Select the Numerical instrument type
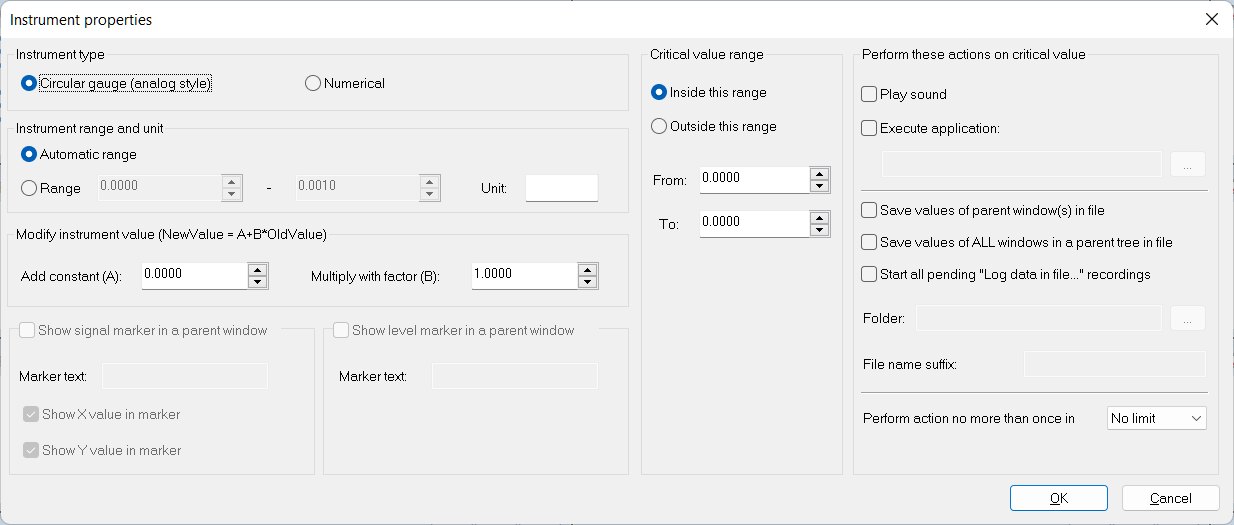This screenshot has height=525, width=1234. point(313,84)
